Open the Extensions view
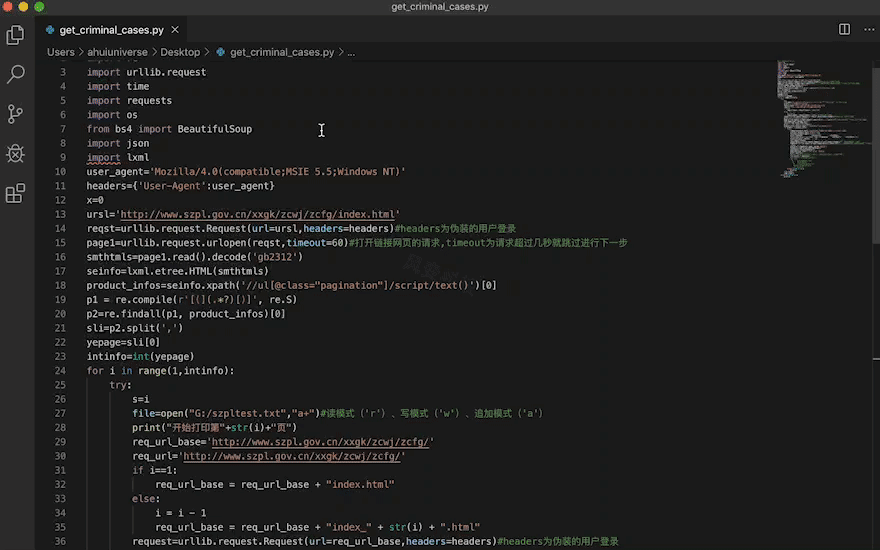Screen dimensions: 880x550 tap(15, 194)
